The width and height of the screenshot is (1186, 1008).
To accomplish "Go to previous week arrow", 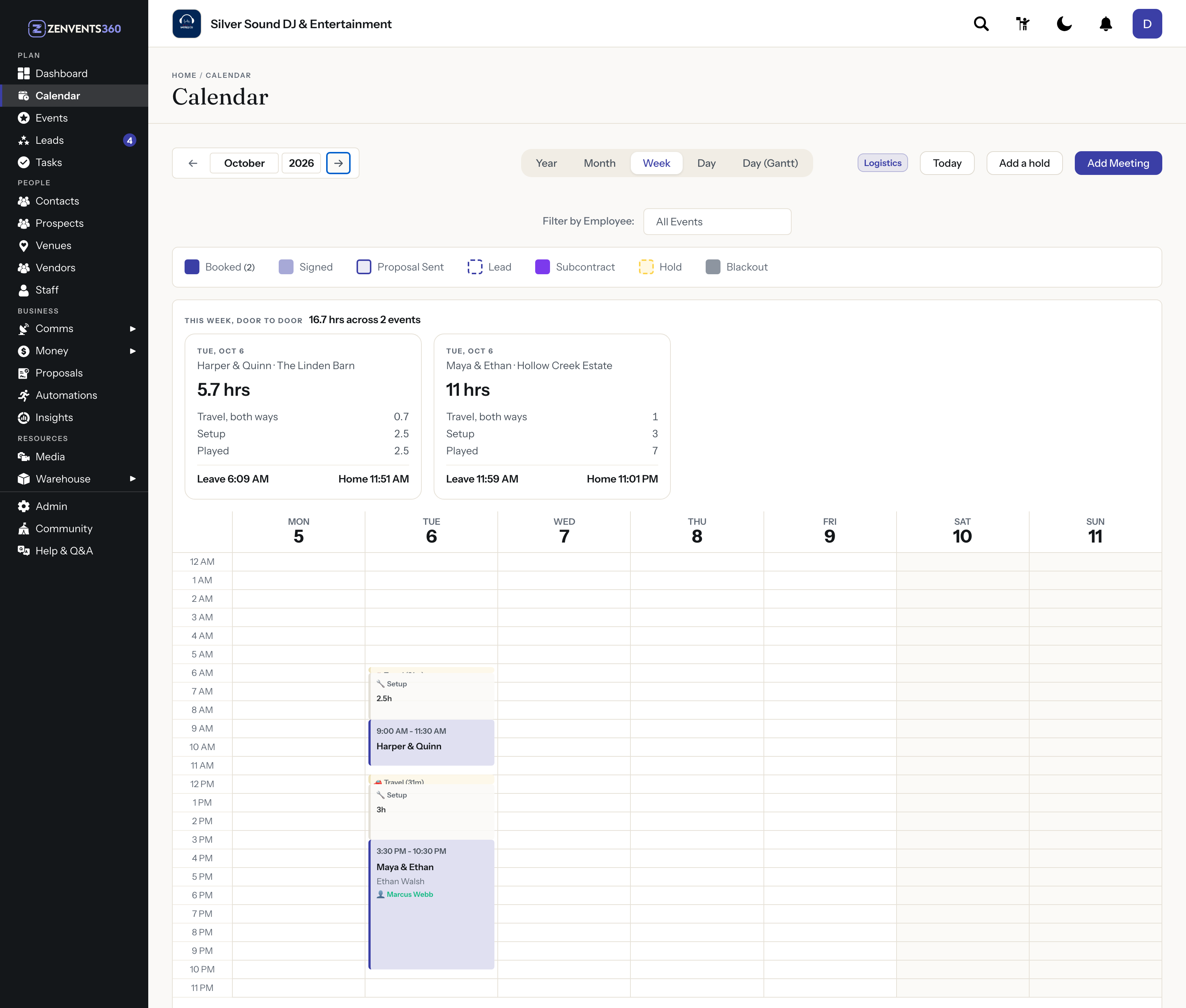I will pos(193,163).
